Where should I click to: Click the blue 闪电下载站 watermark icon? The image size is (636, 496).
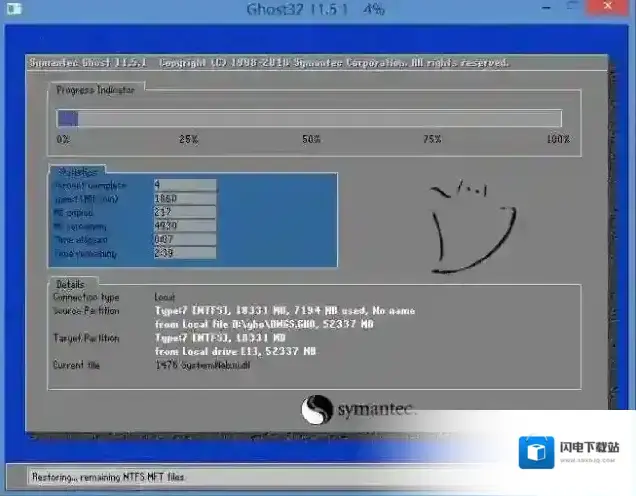[535, 453]
